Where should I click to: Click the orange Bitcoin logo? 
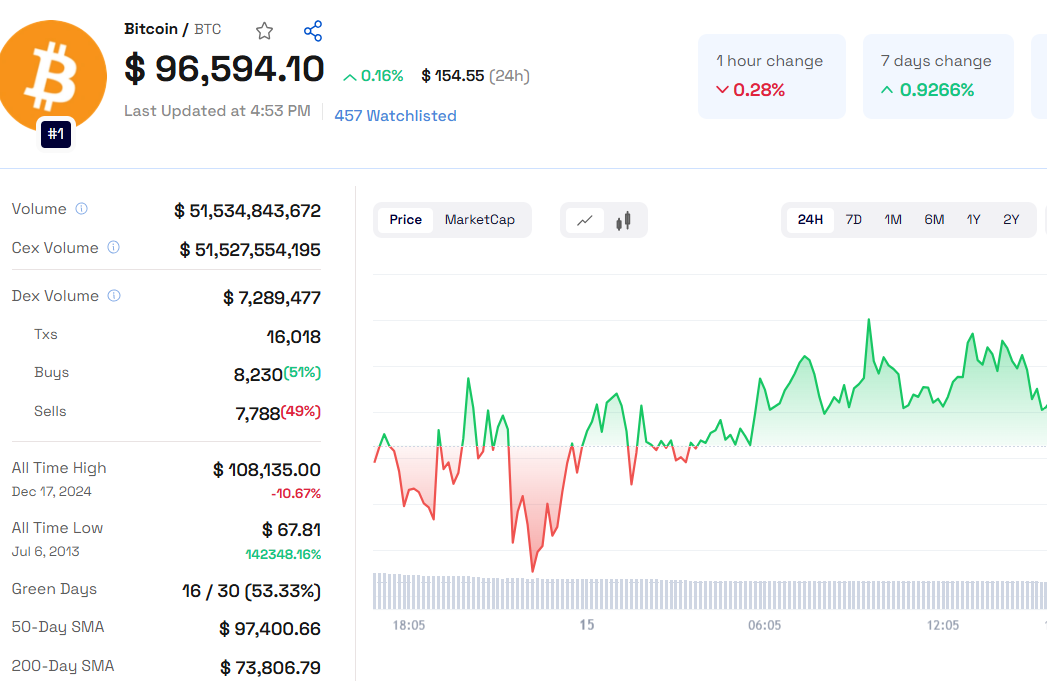coord(55,75)
